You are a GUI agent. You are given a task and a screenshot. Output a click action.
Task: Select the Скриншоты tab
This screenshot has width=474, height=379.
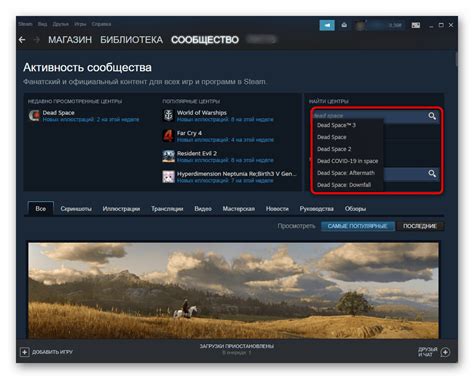(76, 209)
